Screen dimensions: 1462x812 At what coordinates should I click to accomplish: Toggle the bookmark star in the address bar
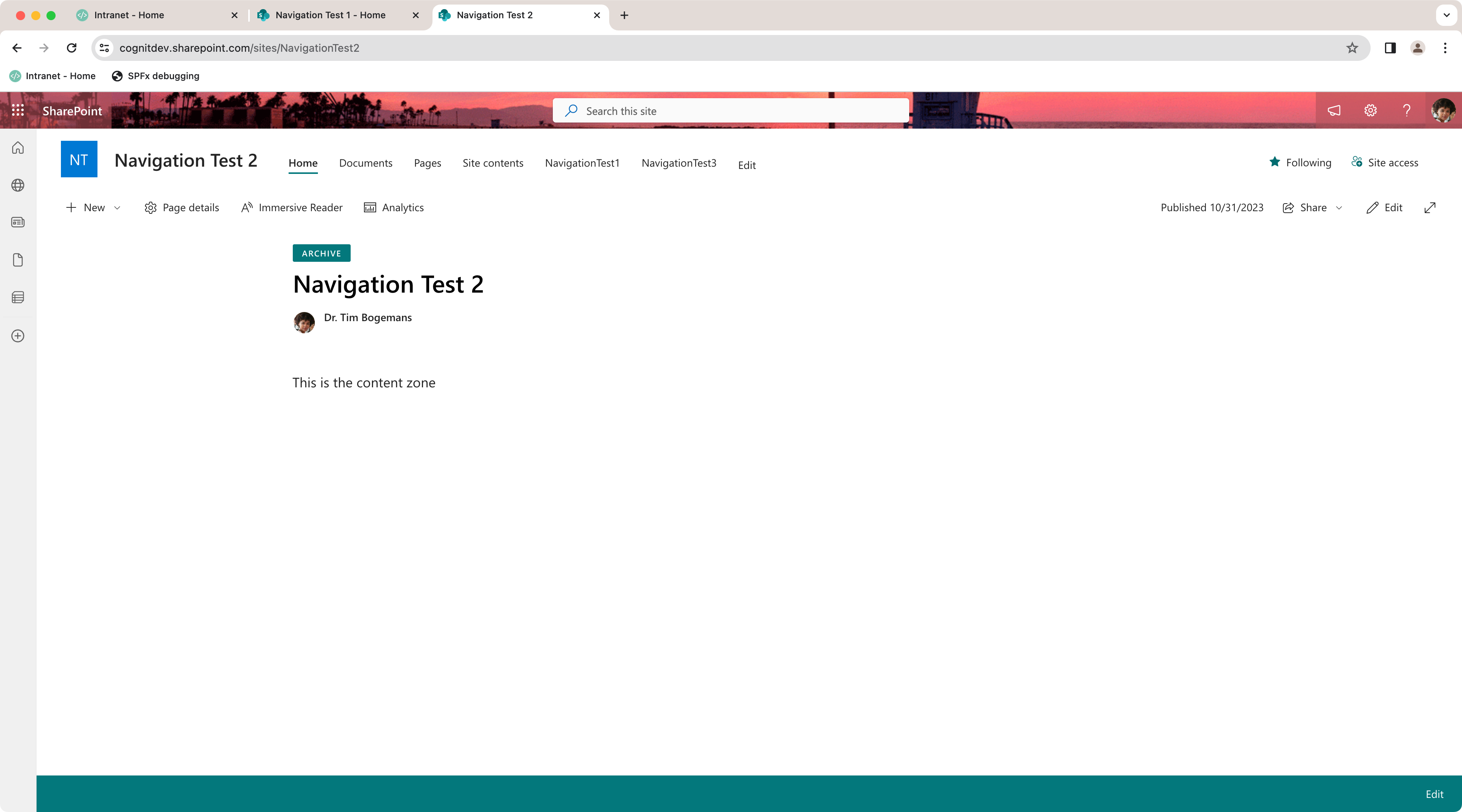tap(1352, 48)
